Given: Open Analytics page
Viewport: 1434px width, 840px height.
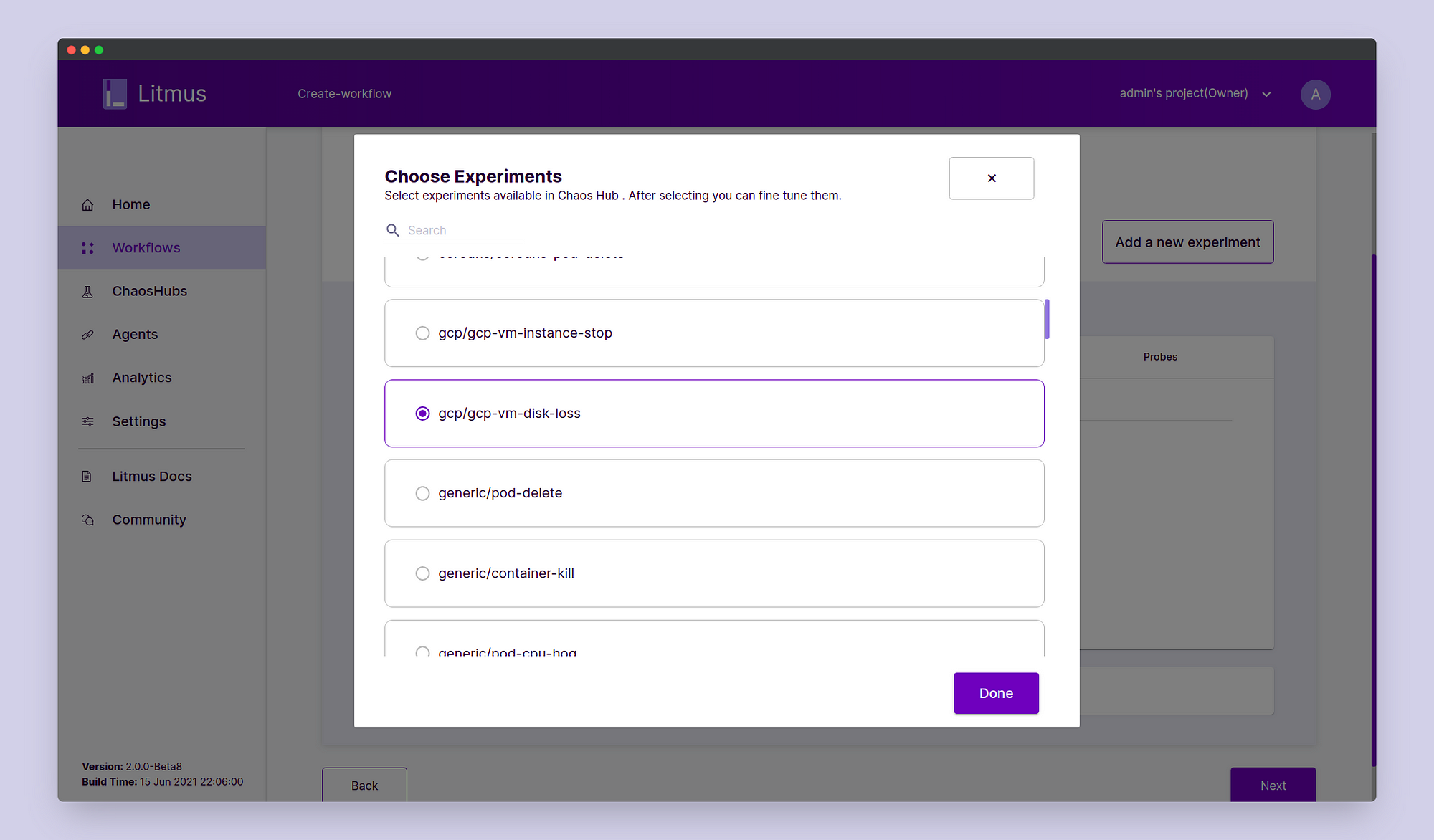Looking at the screenshot, I should 162,378.
